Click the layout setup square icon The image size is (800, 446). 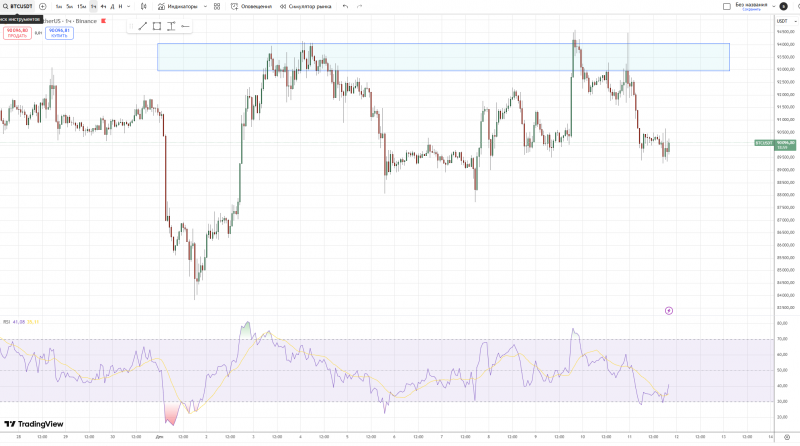pyautogui.click(x=727, y=7)
